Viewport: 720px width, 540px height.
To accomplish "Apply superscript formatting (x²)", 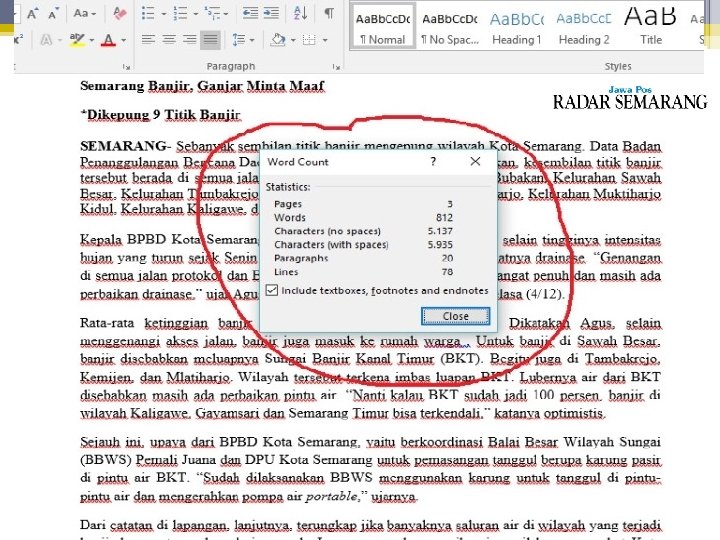I will [x=19, y=40].
